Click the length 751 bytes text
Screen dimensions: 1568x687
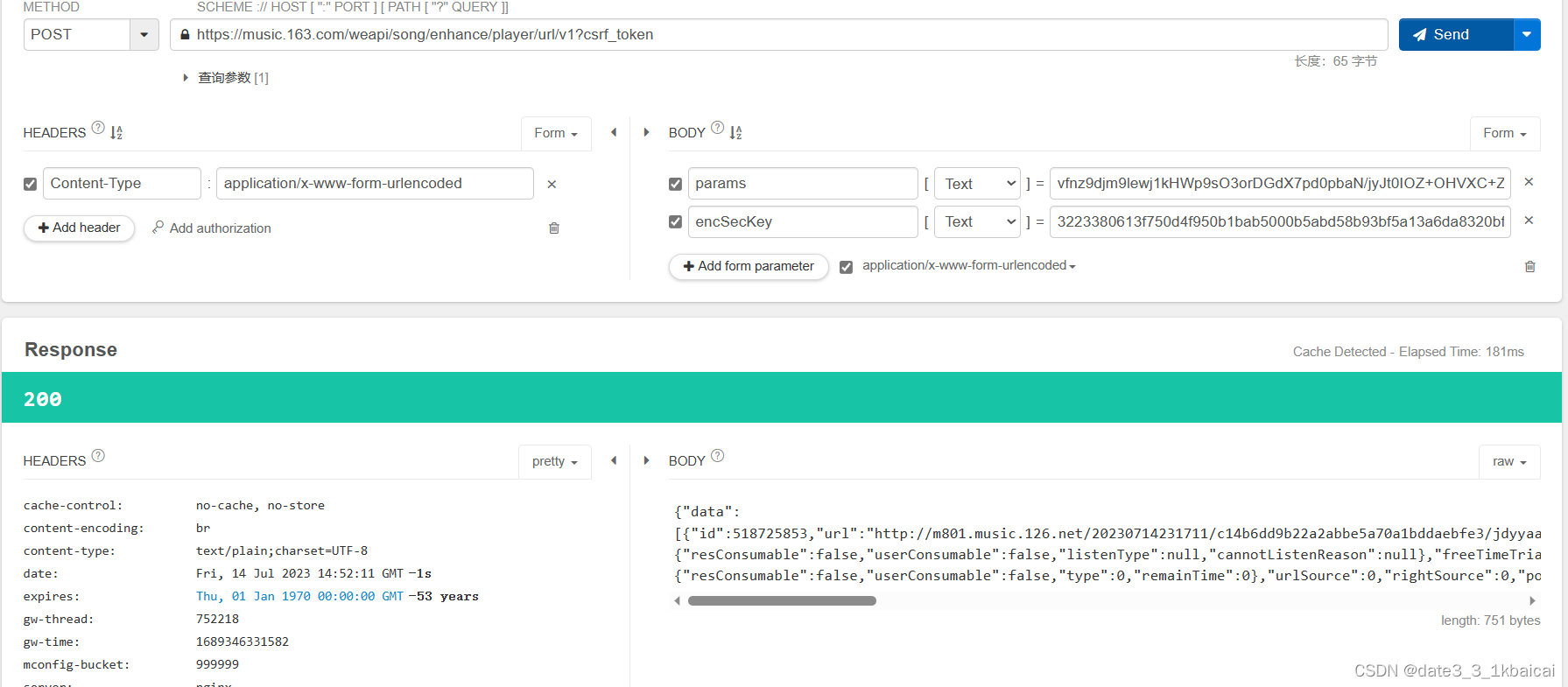click(1491, 620)
